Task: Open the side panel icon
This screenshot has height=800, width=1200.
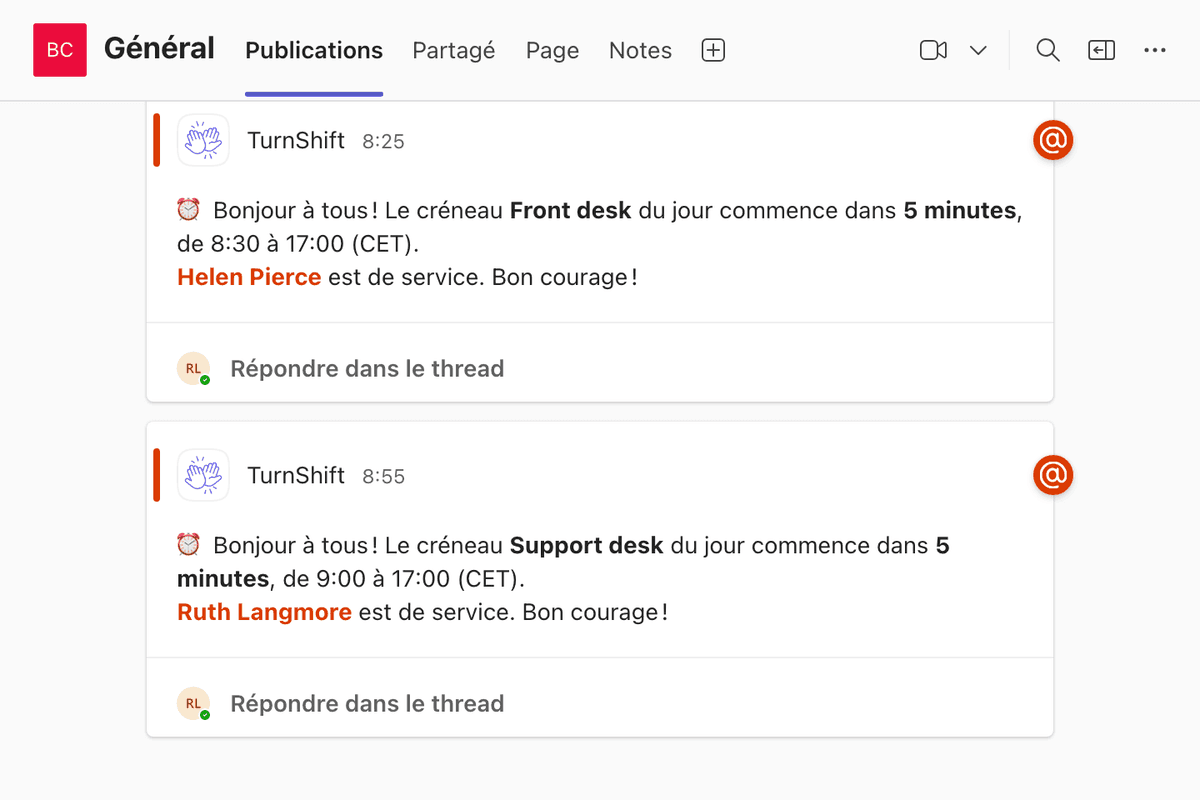Action: 1102,50
